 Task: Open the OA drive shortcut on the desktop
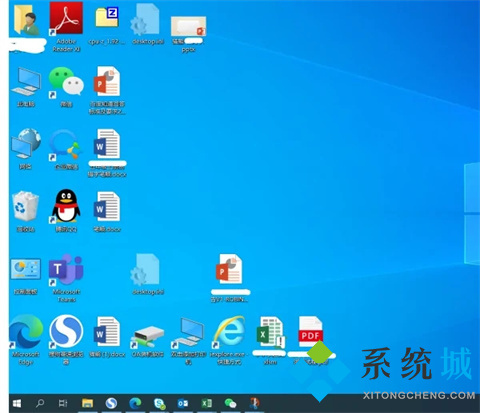[148, 336]
